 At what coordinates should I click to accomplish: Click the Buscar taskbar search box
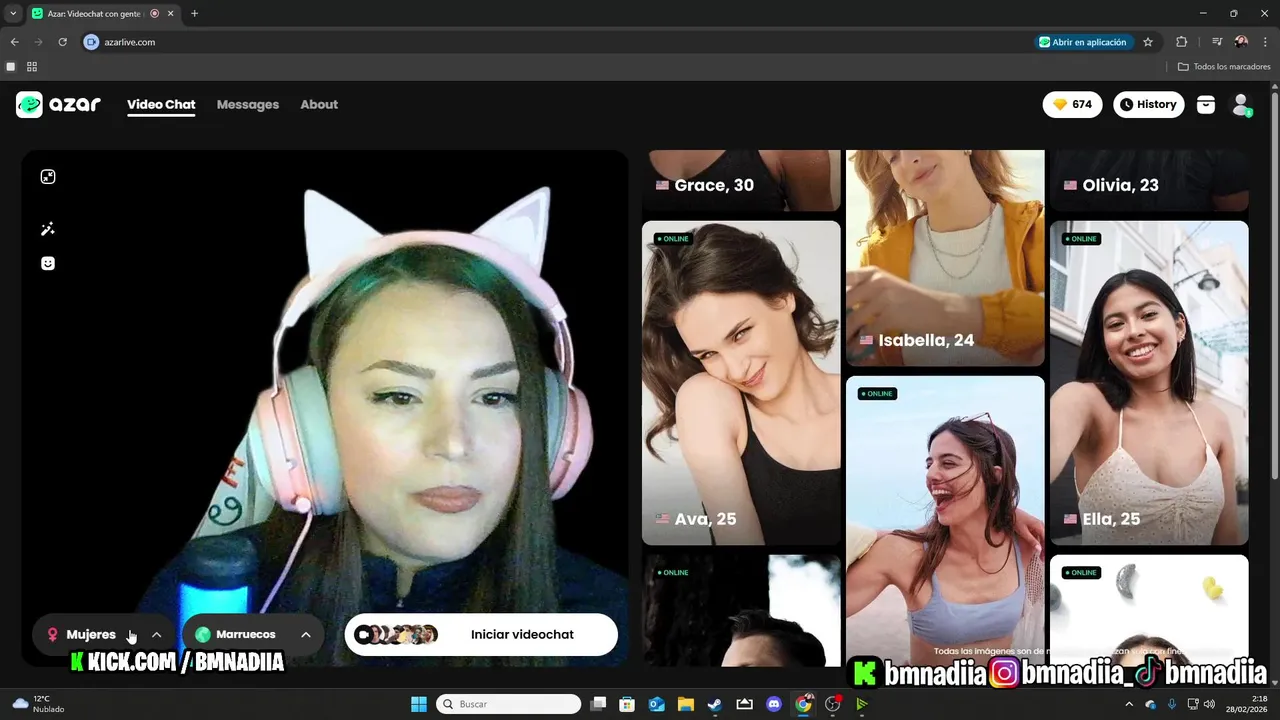(x=509, y=704)
